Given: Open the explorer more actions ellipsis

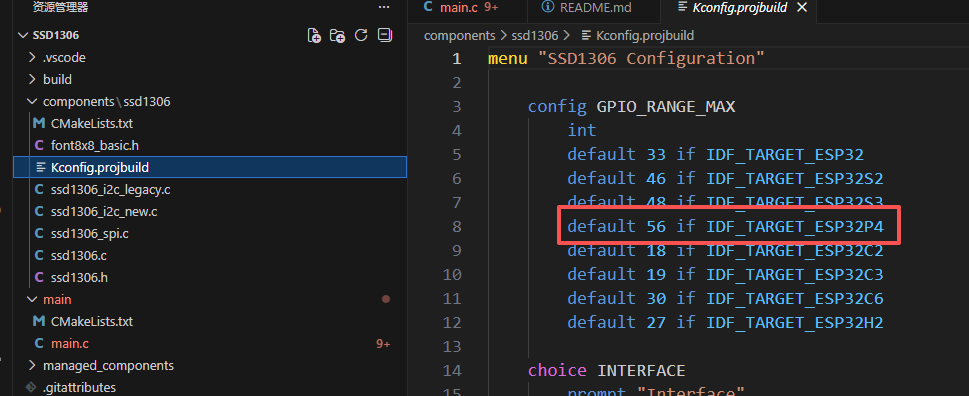Looking at the screenshot, I should pyautogui.click(x=384, y=7).
